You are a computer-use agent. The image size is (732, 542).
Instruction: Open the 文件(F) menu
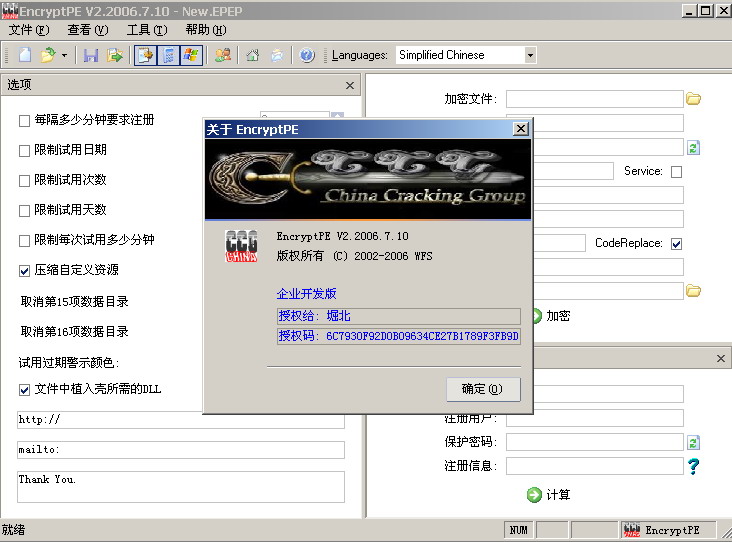pyautogui.click(x=29, y=30)
